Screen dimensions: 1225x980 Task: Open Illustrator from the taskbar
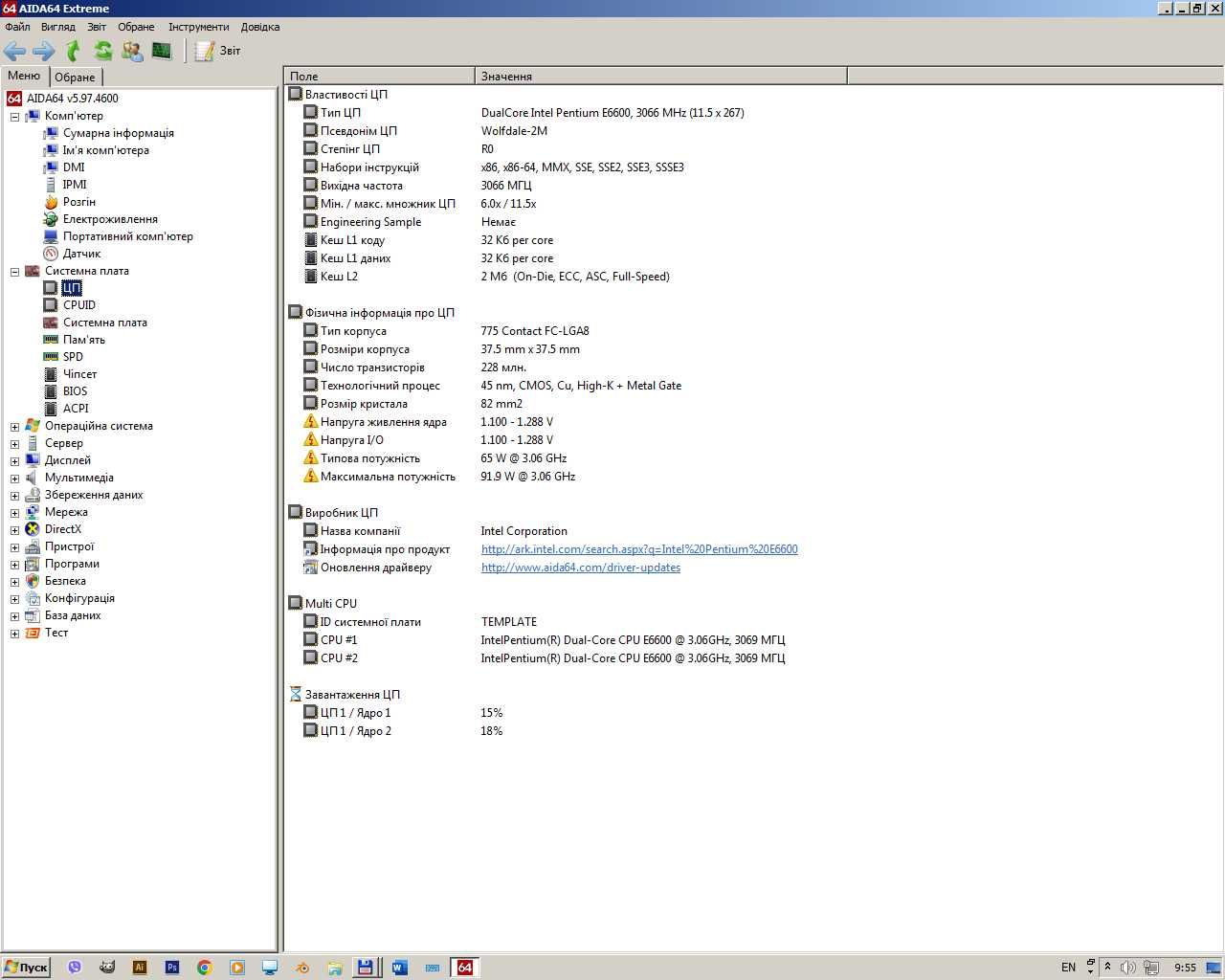[x=140, y=968]
